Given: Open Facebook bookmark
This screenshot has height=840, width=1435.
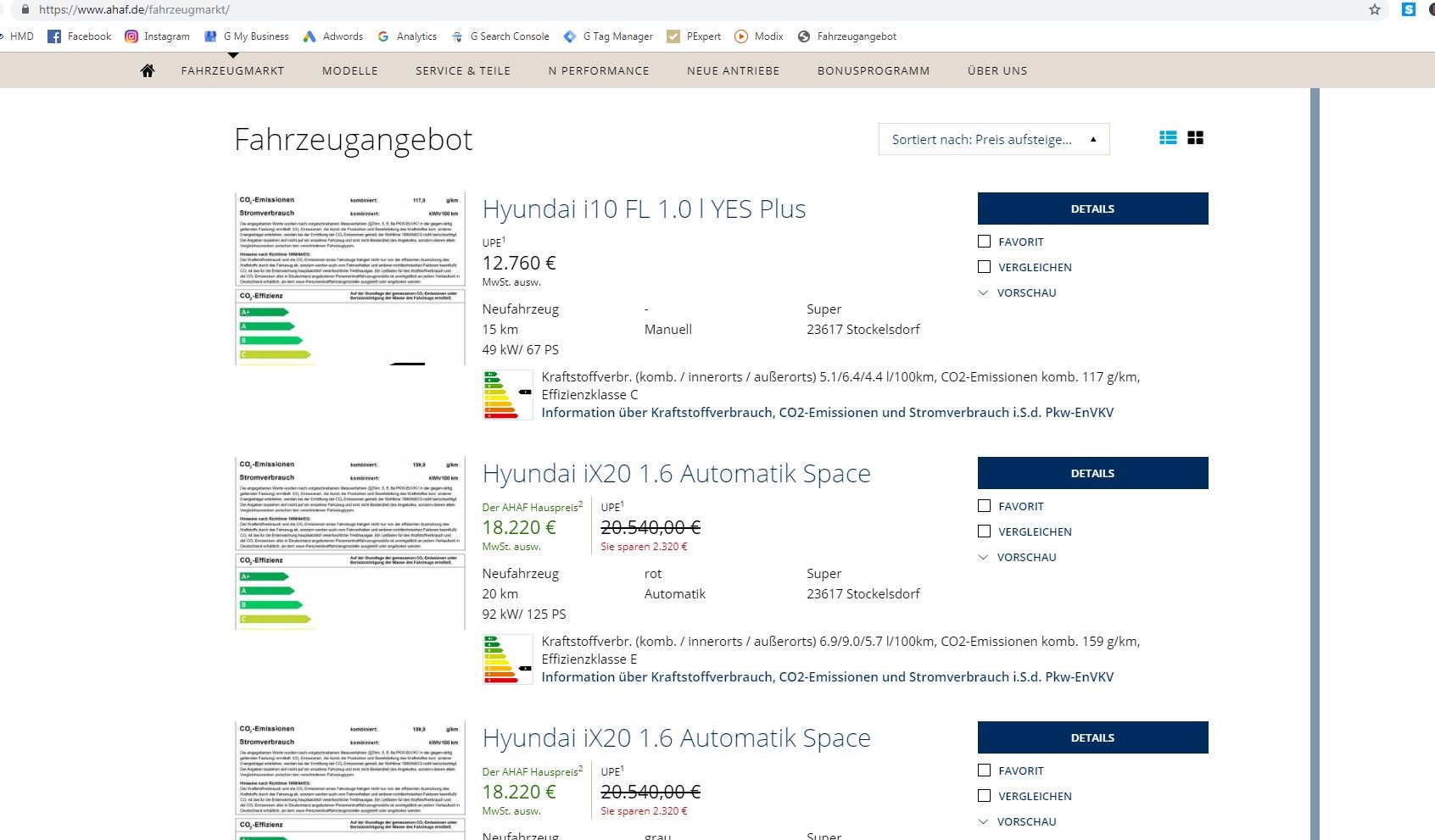Looking at the screenshot, I should [80, 36].
